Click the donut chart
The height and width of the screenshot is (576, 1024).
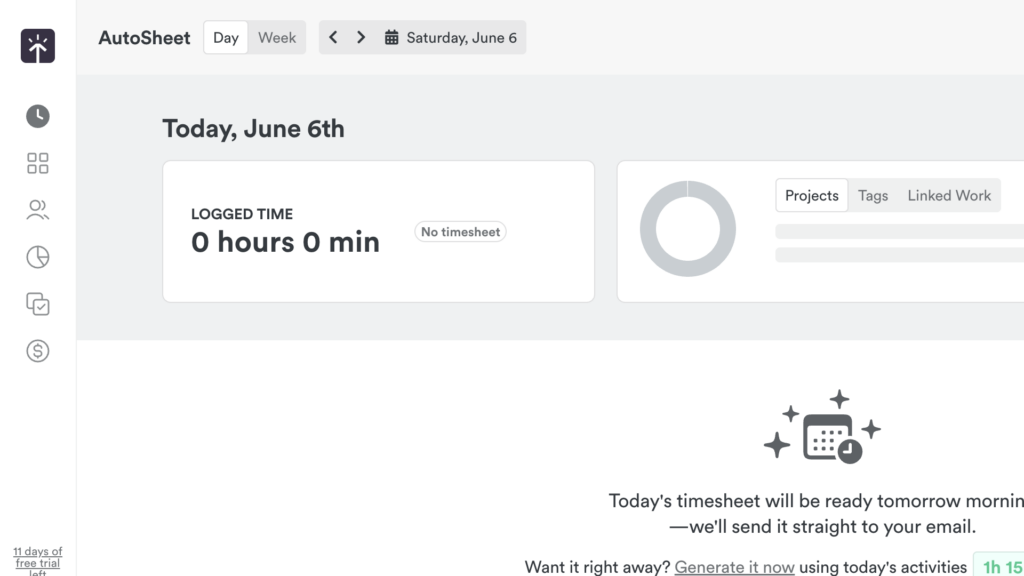(x=688, y=229)
